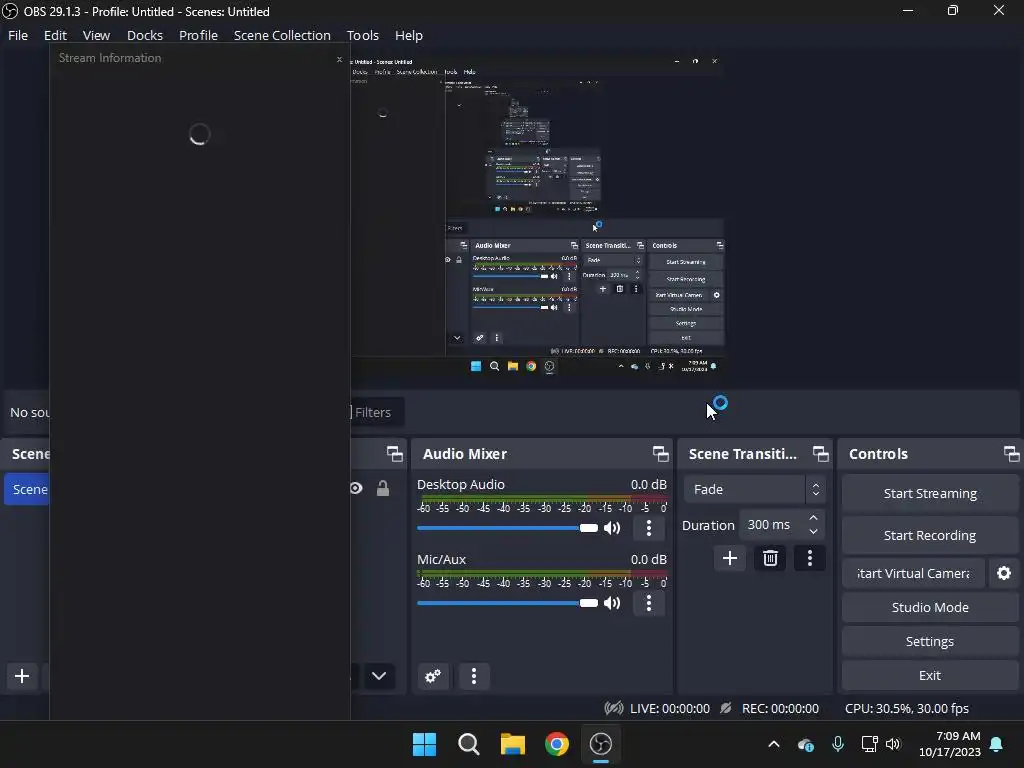Move source down with chevron arrow
The image size is (1024, 768).
(379, 676)
